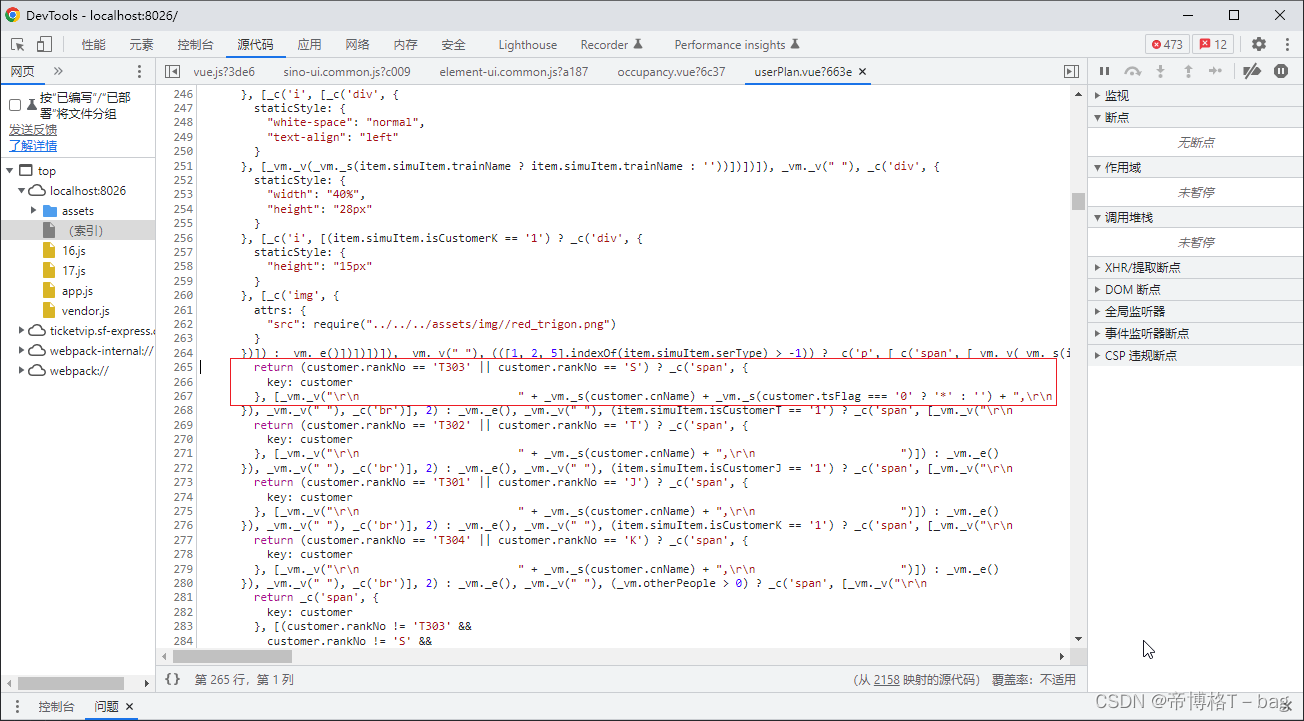Image resolution: width=1304 pixels, height=721 pixels.
Task: Click the step out of function icon
Action: coord(1188,71)
